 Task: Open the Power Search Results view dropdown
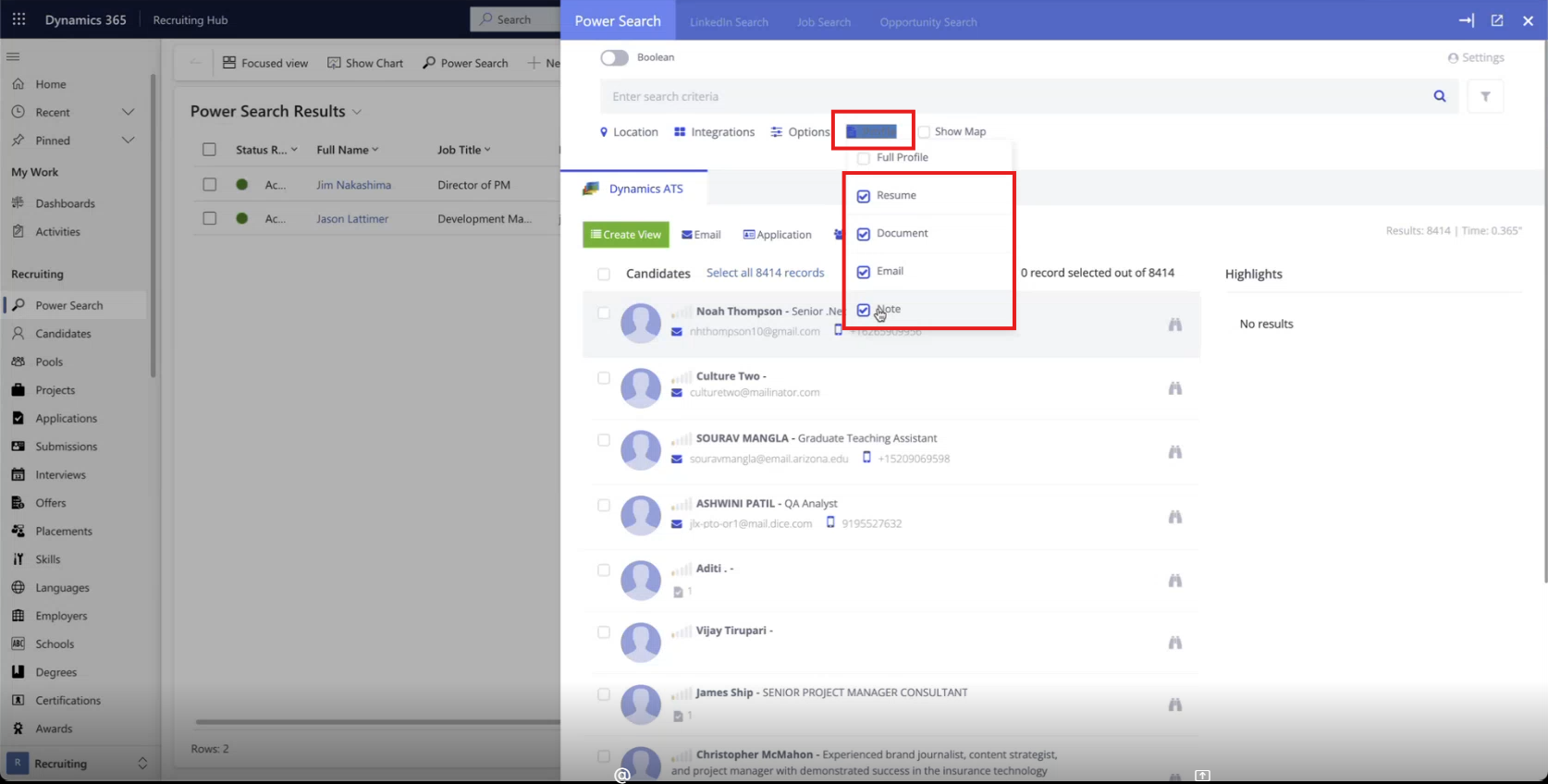[x=357, y=112]
